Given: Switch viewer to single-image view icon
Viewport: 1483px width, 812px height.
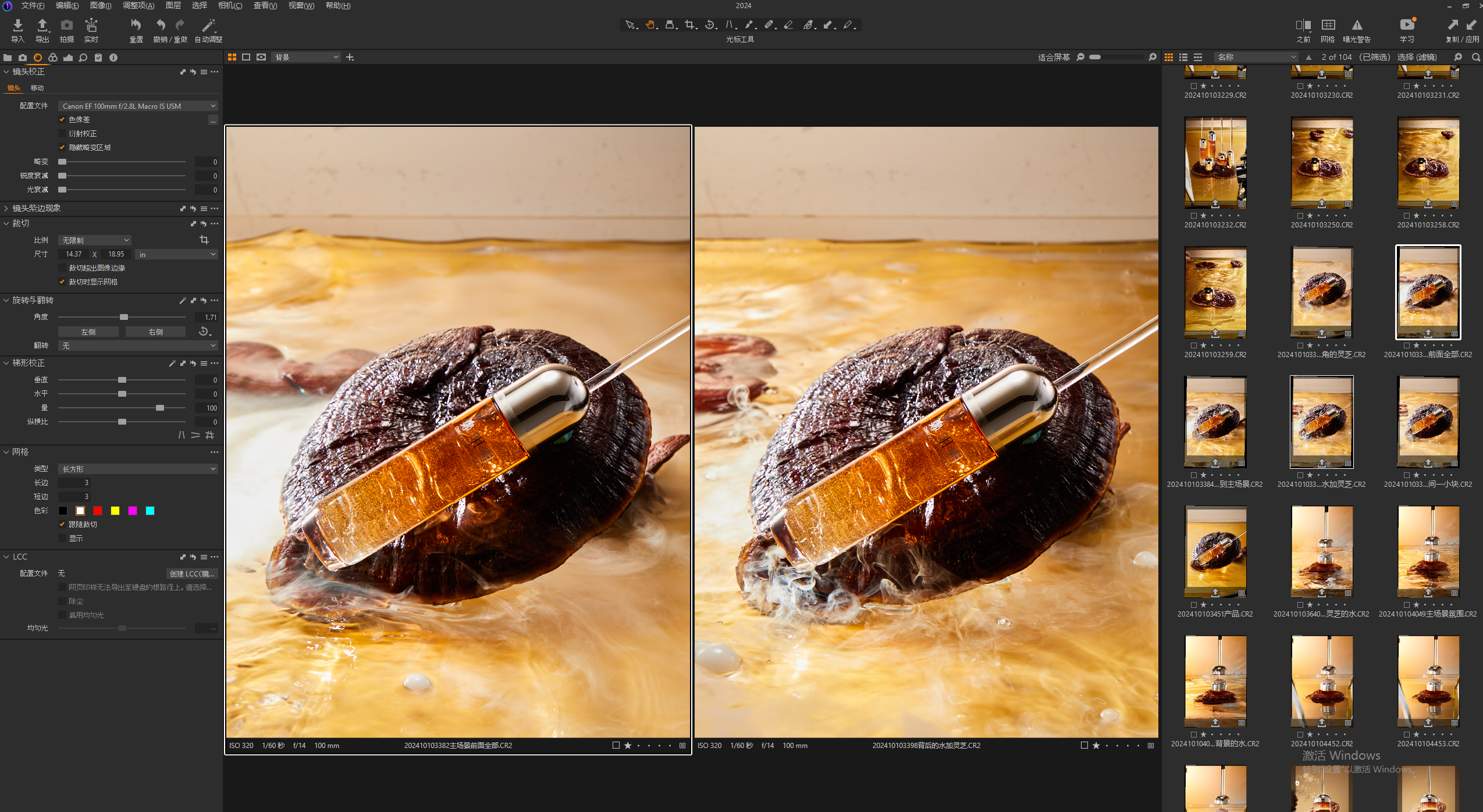Looking at the screenshot, I should pyautogui.click(x=246, y=57).
